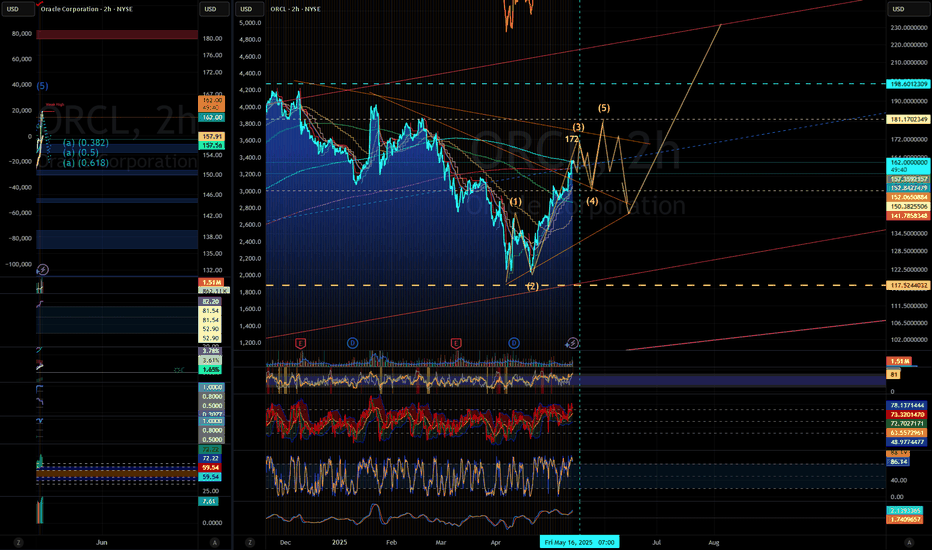Image resolution: width=932 pixels, height=550 pixels.
Task: Click the lightning event icon in left chart
Action: 43,269
